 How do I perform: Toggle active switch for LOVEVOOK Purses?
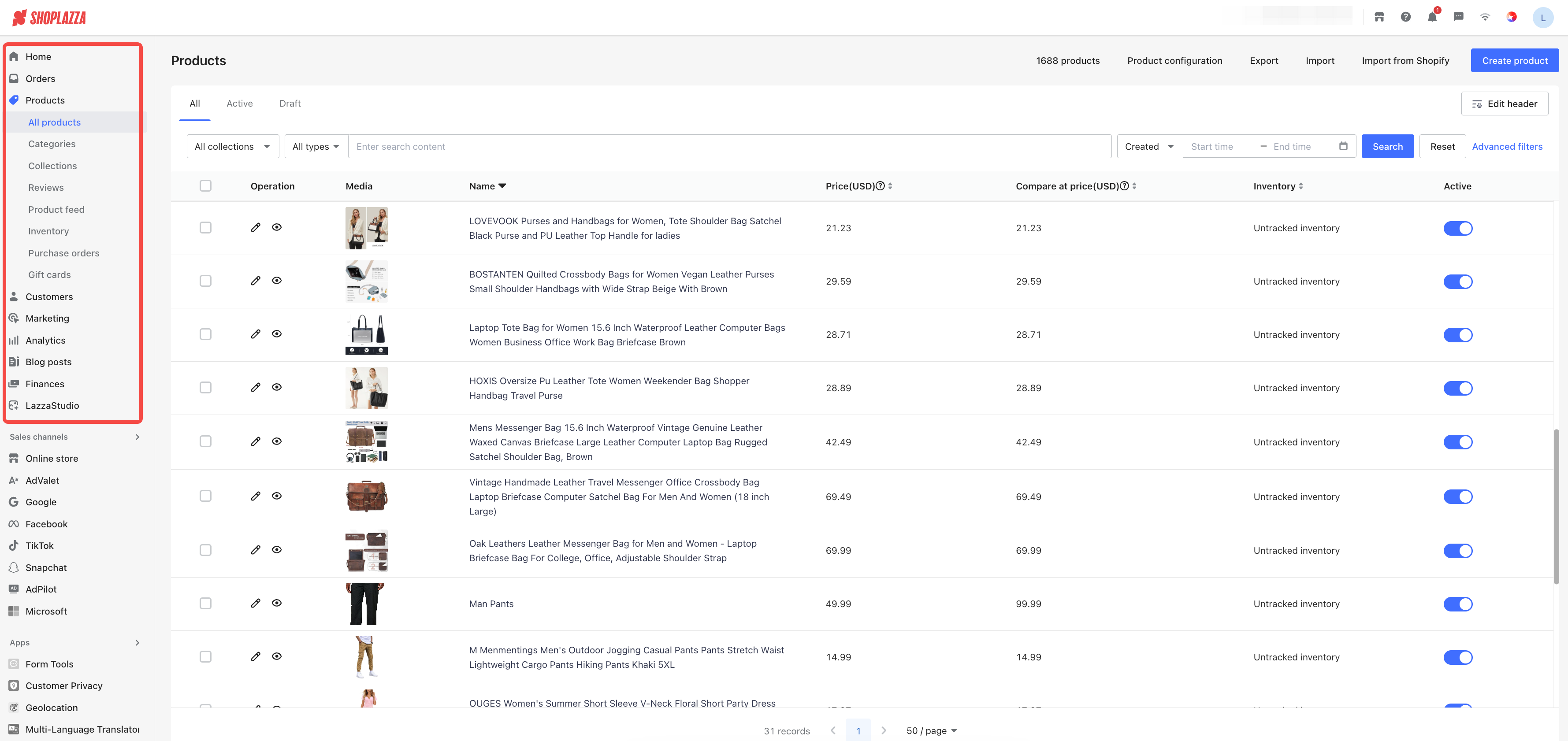[x=1458, y=228]
